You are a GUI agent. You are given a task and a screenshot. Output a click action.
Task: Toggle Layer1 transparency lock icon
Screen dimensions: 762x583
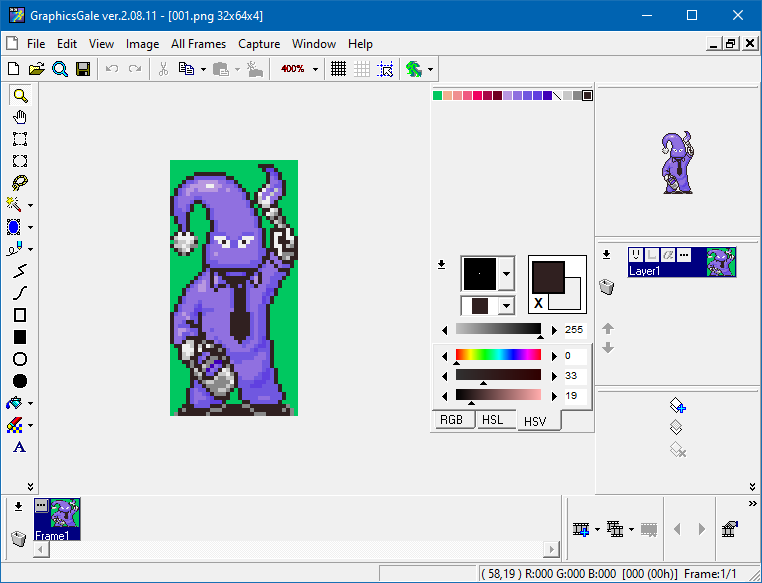tap(652, 255)
